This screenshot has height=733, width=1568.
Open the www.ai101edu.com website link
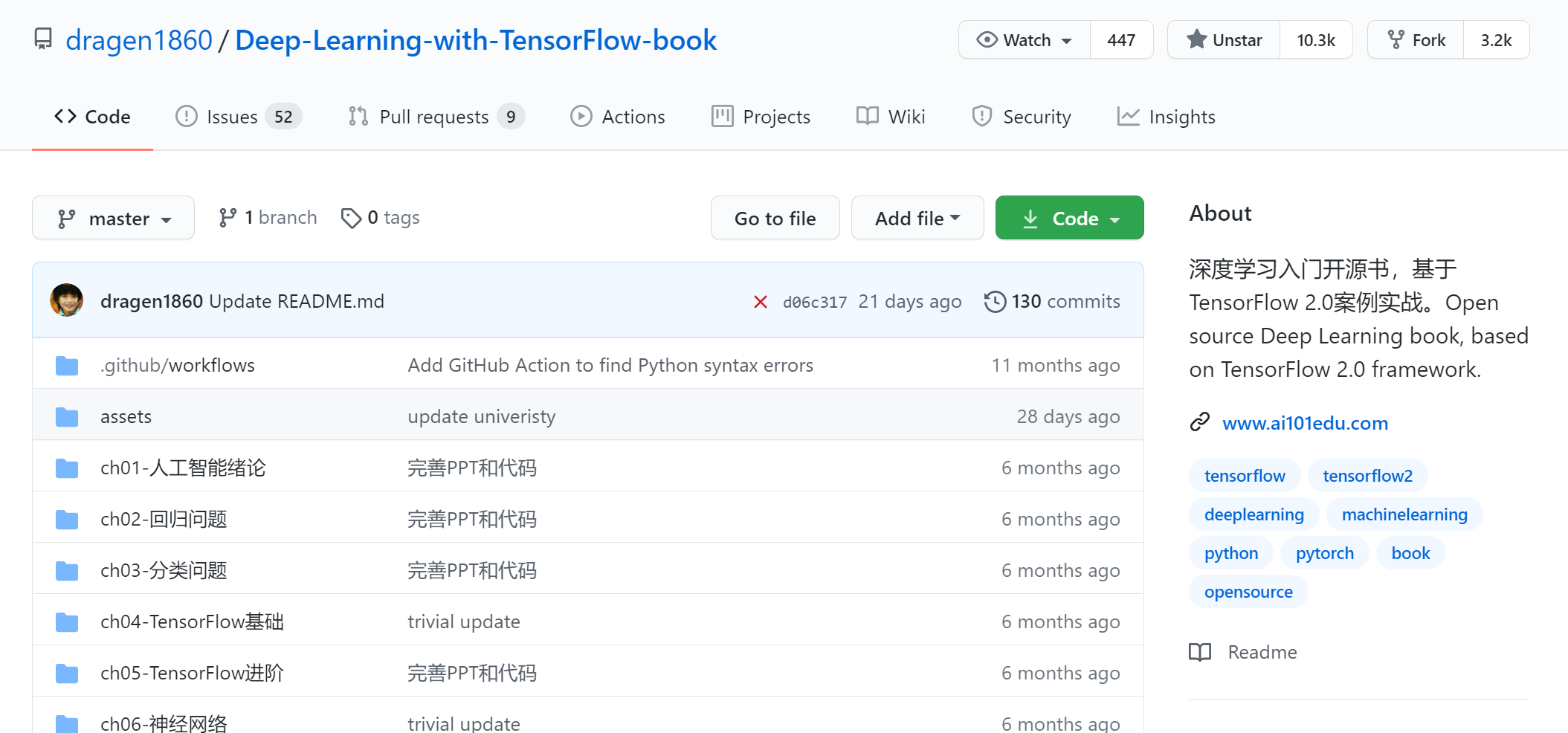[1305, 423]
